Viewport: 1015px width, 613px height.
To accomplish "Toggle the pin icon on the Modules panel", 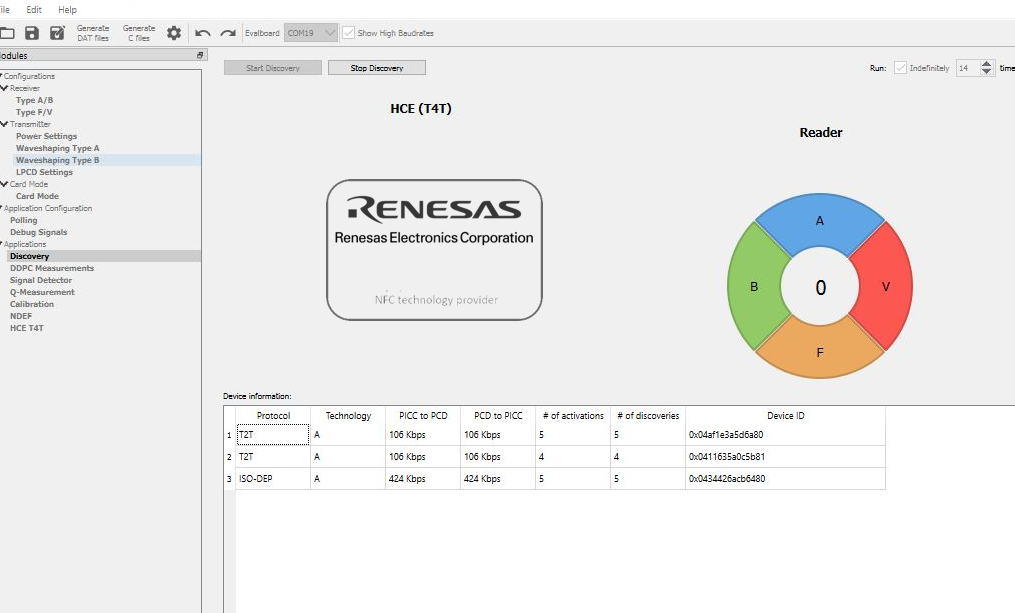I will (x=199, y=55).
